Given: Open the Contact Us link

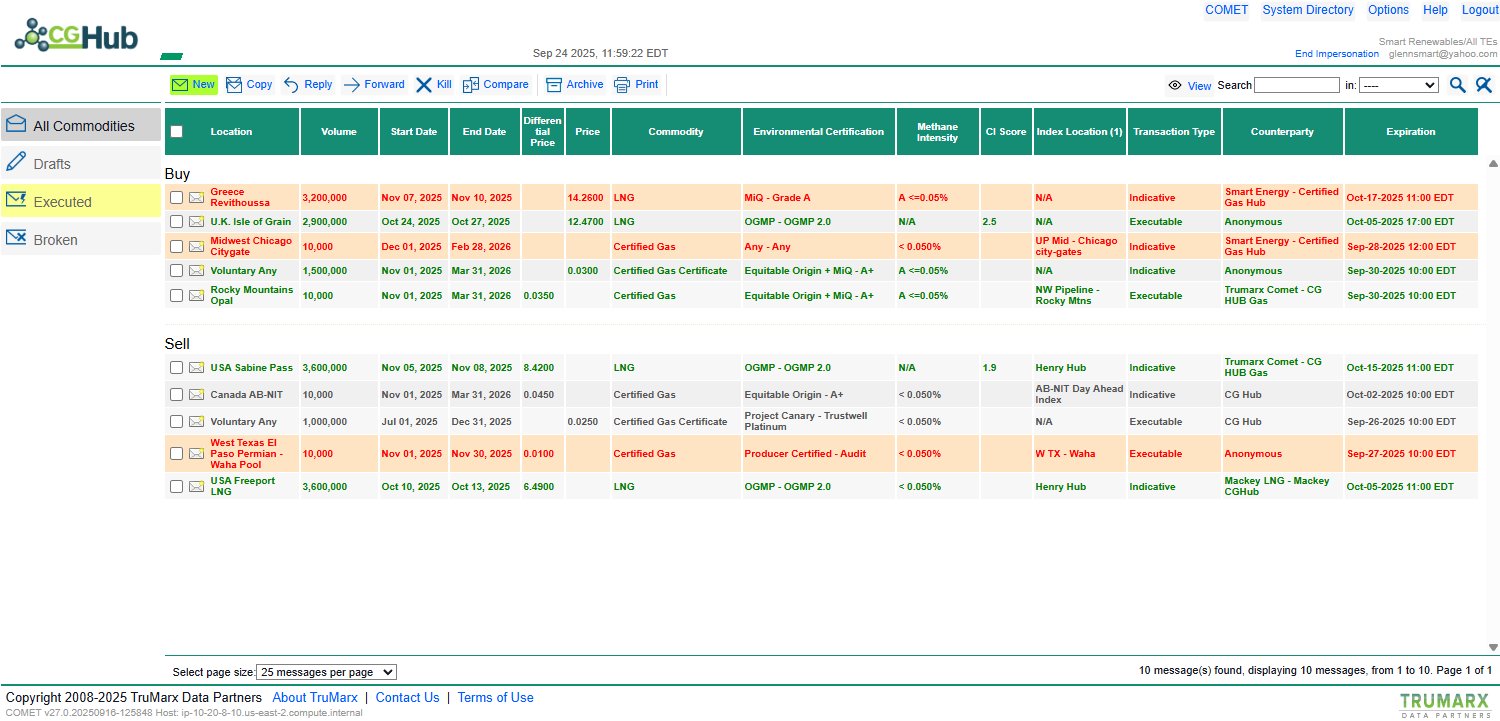Looking at the screenshot, I should point(407,698).
